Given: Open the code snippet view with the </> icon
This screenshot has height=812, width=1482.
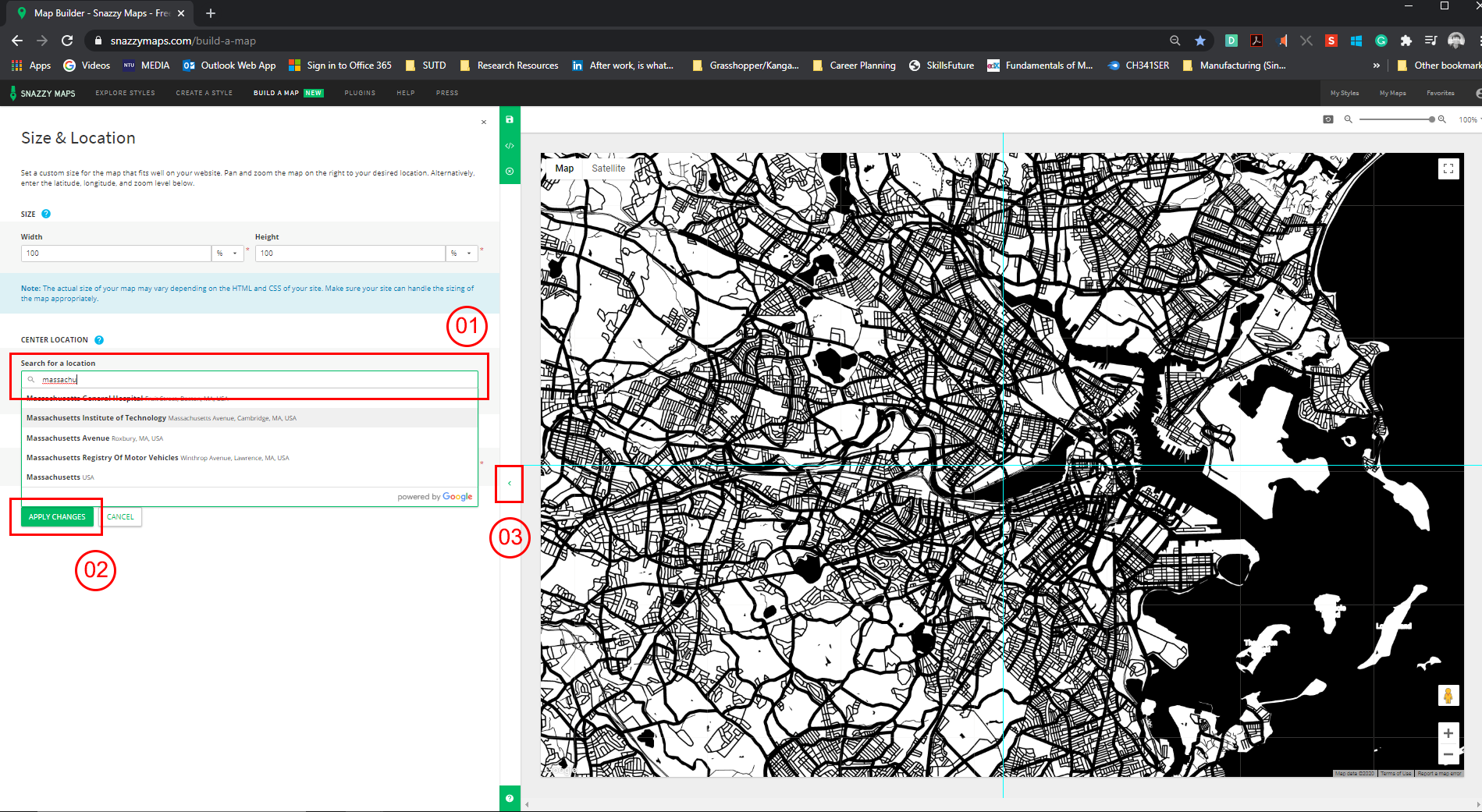Looking at the screenshot, I should coord(510,145).
